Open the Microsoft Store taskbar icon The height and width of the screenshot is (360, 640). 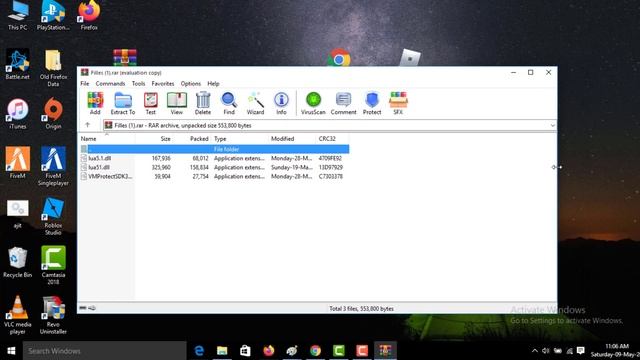tap(245, 351)
